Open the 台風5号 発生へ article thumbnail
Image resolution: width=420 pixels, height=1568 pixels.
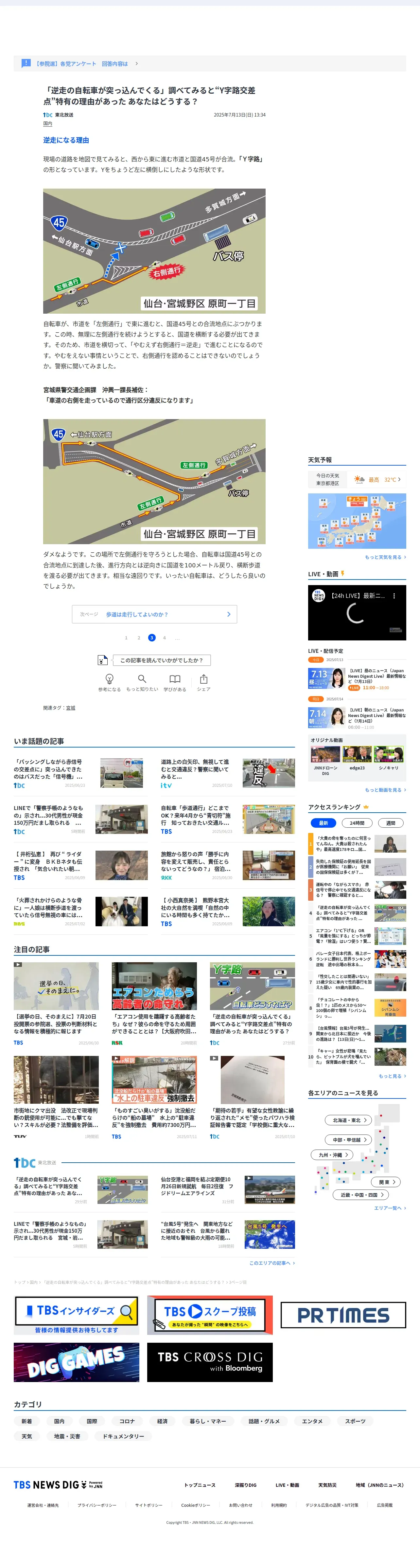pos(270,1234)
